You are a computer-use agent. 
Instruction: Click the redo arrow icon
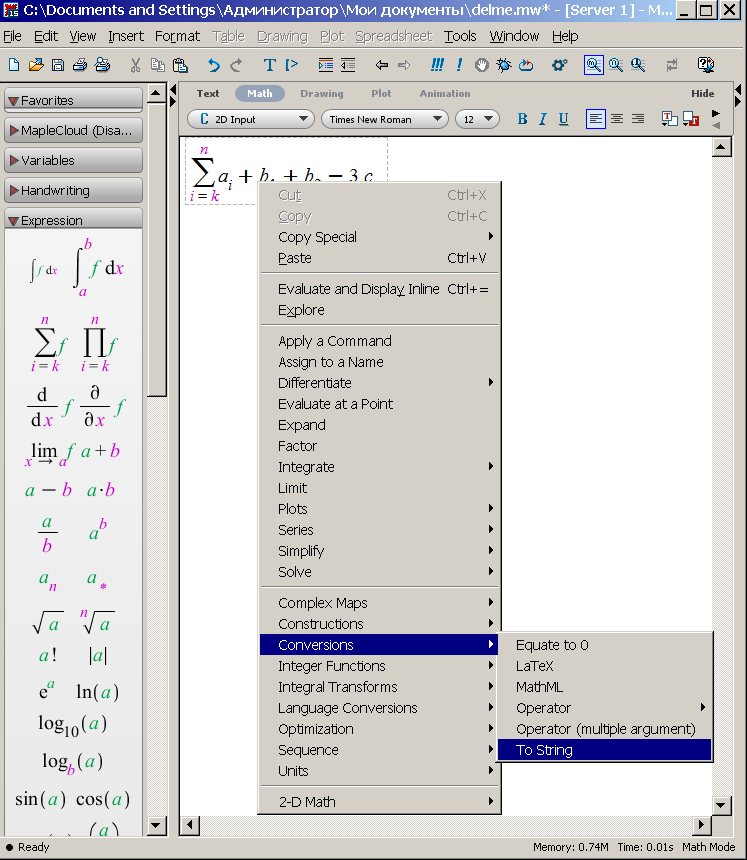coord(236,65)
